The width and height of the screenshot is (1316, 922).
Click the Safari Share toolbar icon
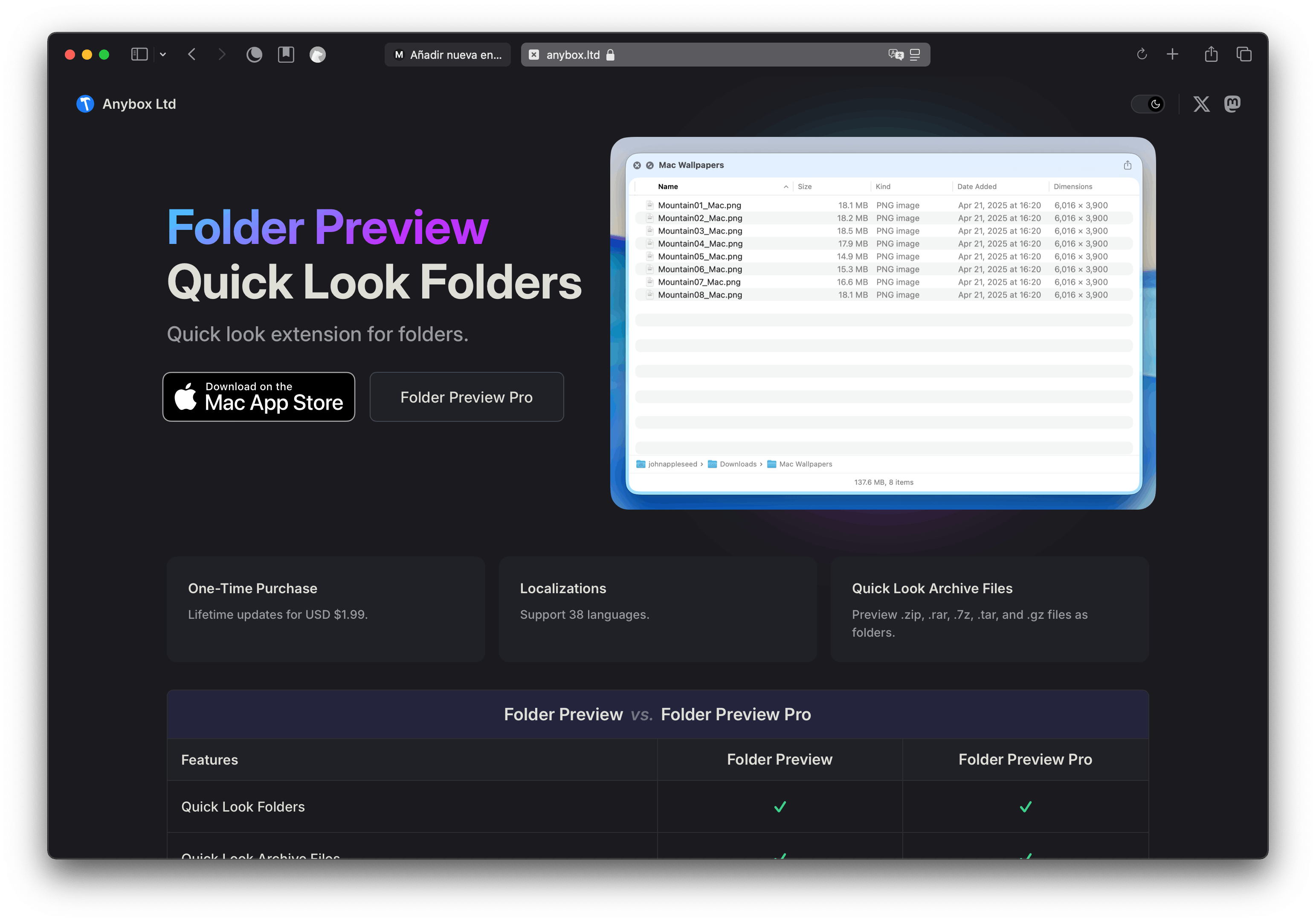point(1211,55)
